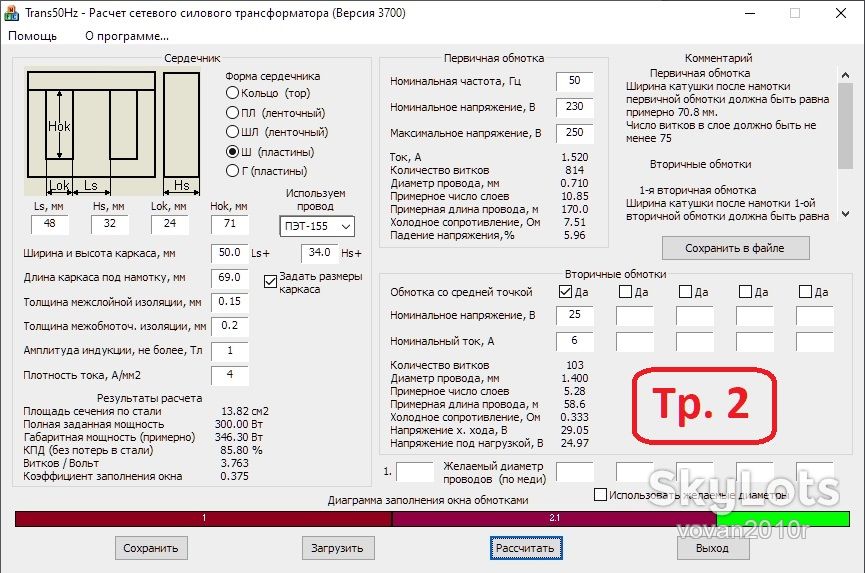865x573 pixels.
Task: Click the Выход button
Action: pos(713,548)
